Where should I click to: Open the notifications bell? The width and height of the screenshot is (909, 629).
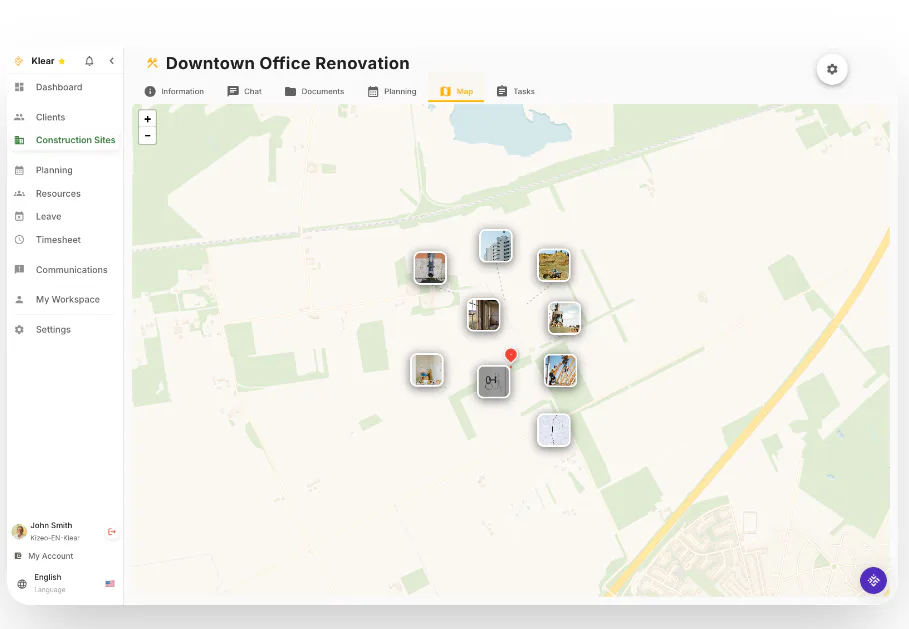tap(89, 61)
